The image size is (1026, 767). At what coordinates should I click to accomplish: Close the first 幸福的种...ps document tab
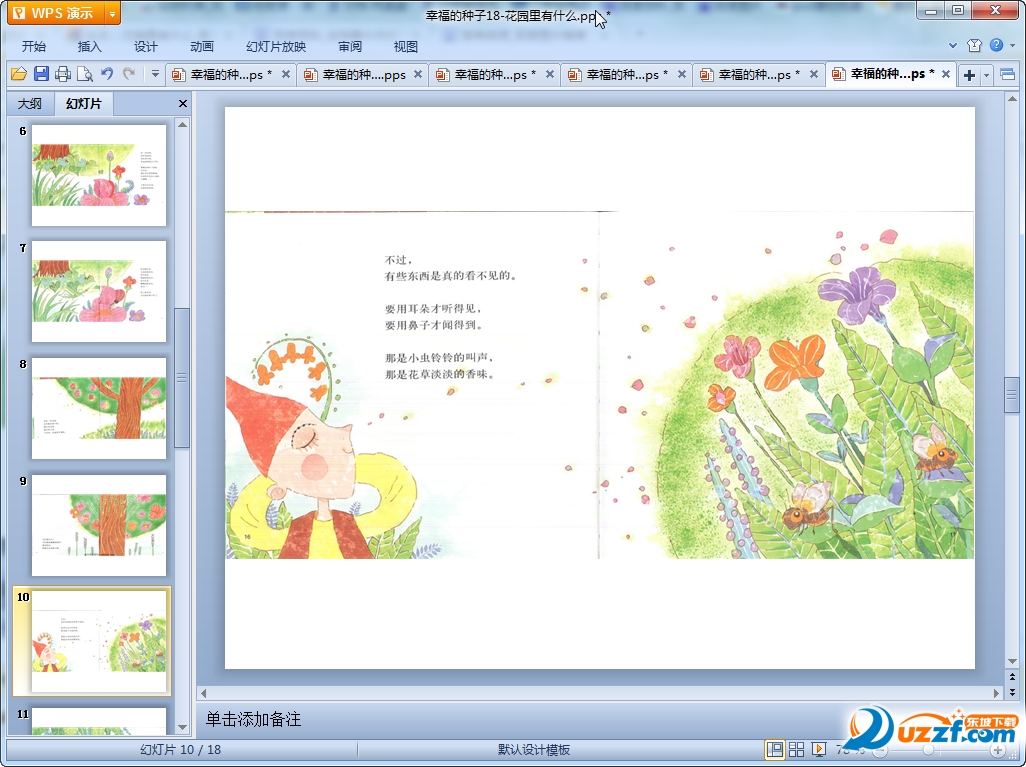pos(286,75)
